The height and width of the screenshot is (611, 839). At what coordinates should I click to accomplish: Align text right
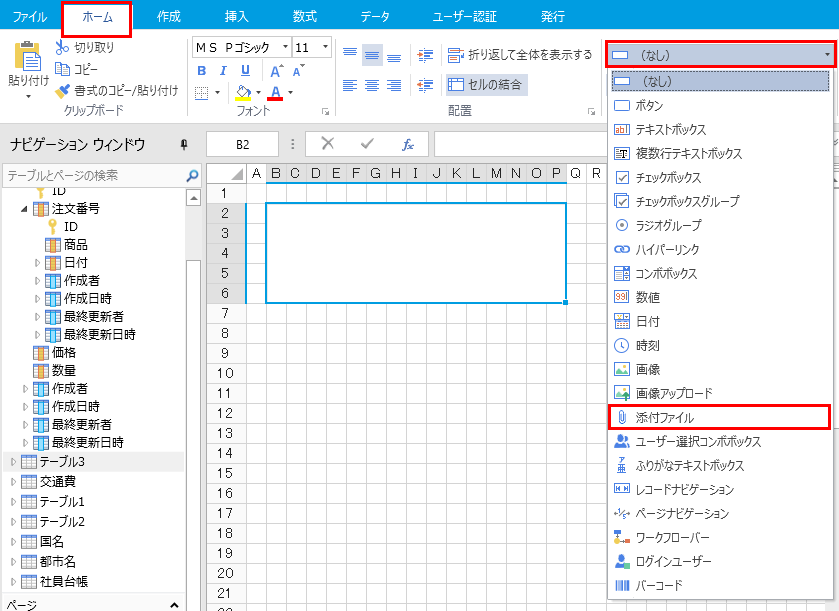394,85
